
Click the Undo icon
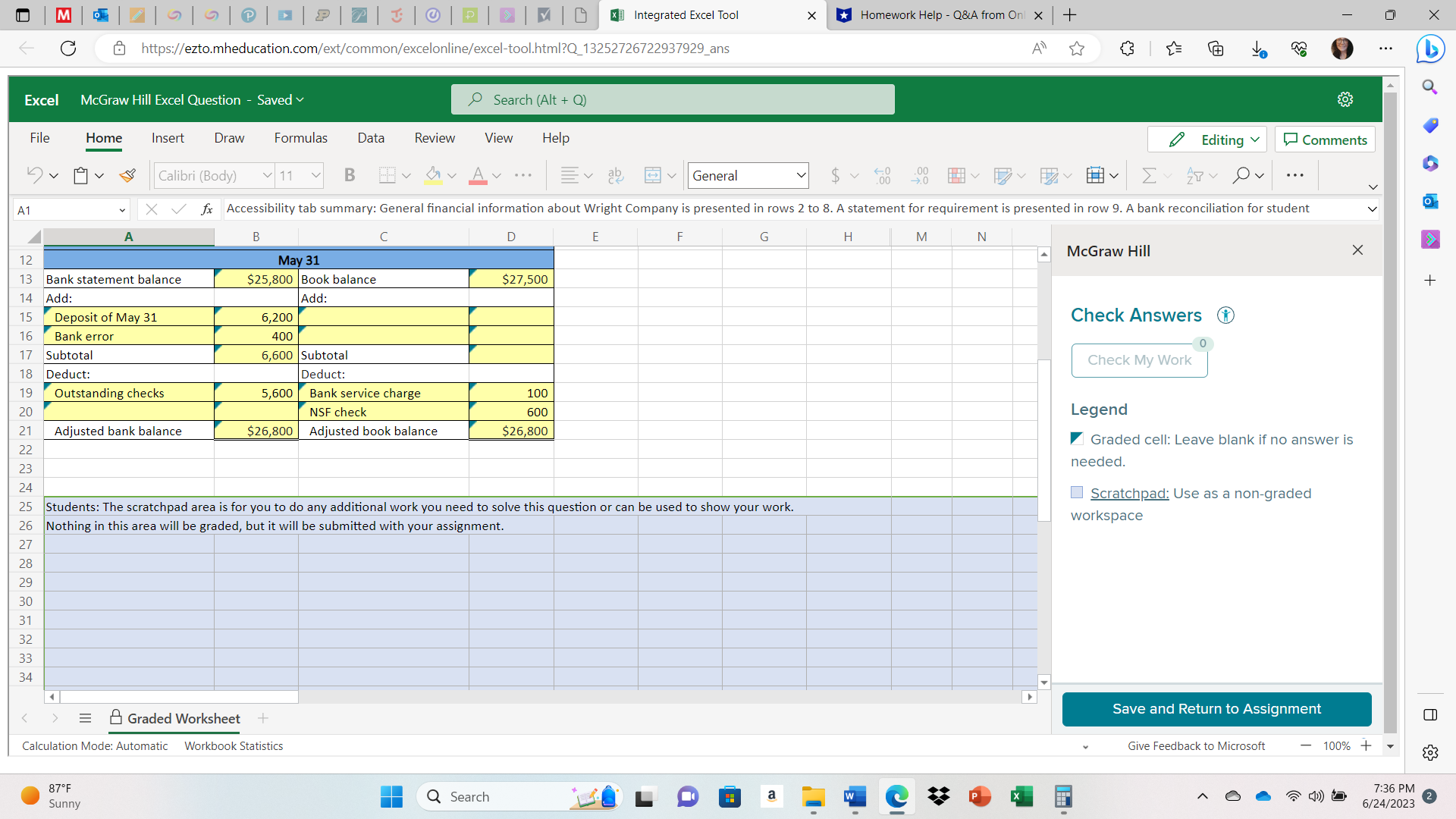pos(35,174)
